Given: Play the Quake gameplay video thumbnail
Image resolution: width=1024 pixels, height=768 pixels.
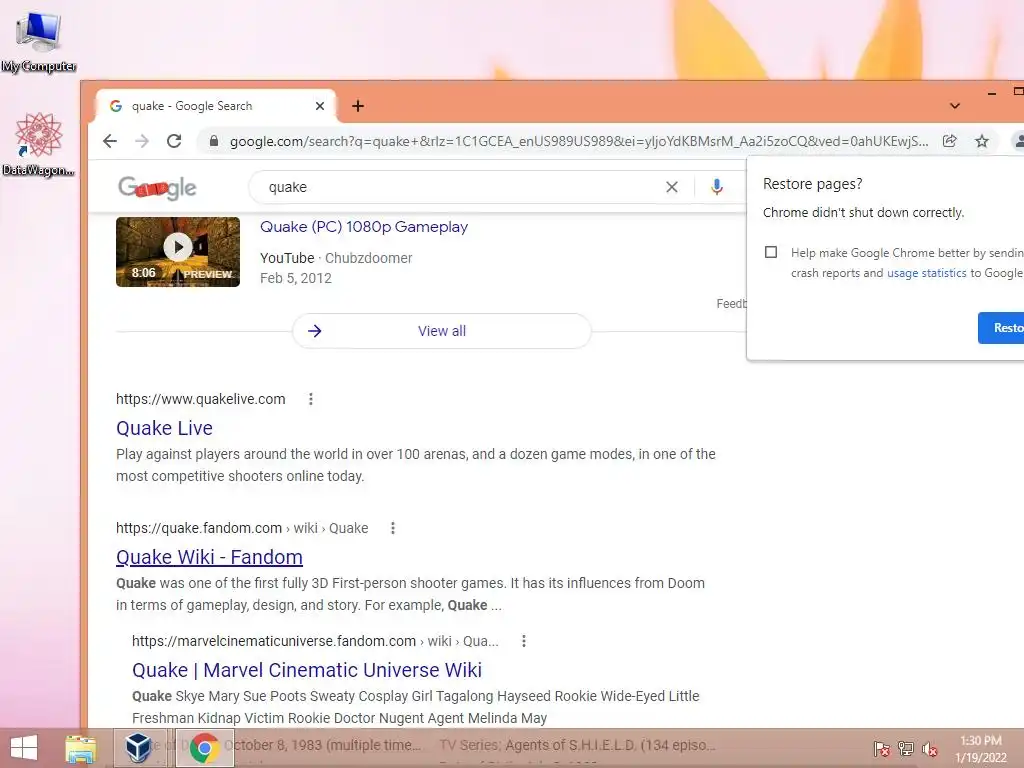Looking at the screenshot, I should click(178, 252).
